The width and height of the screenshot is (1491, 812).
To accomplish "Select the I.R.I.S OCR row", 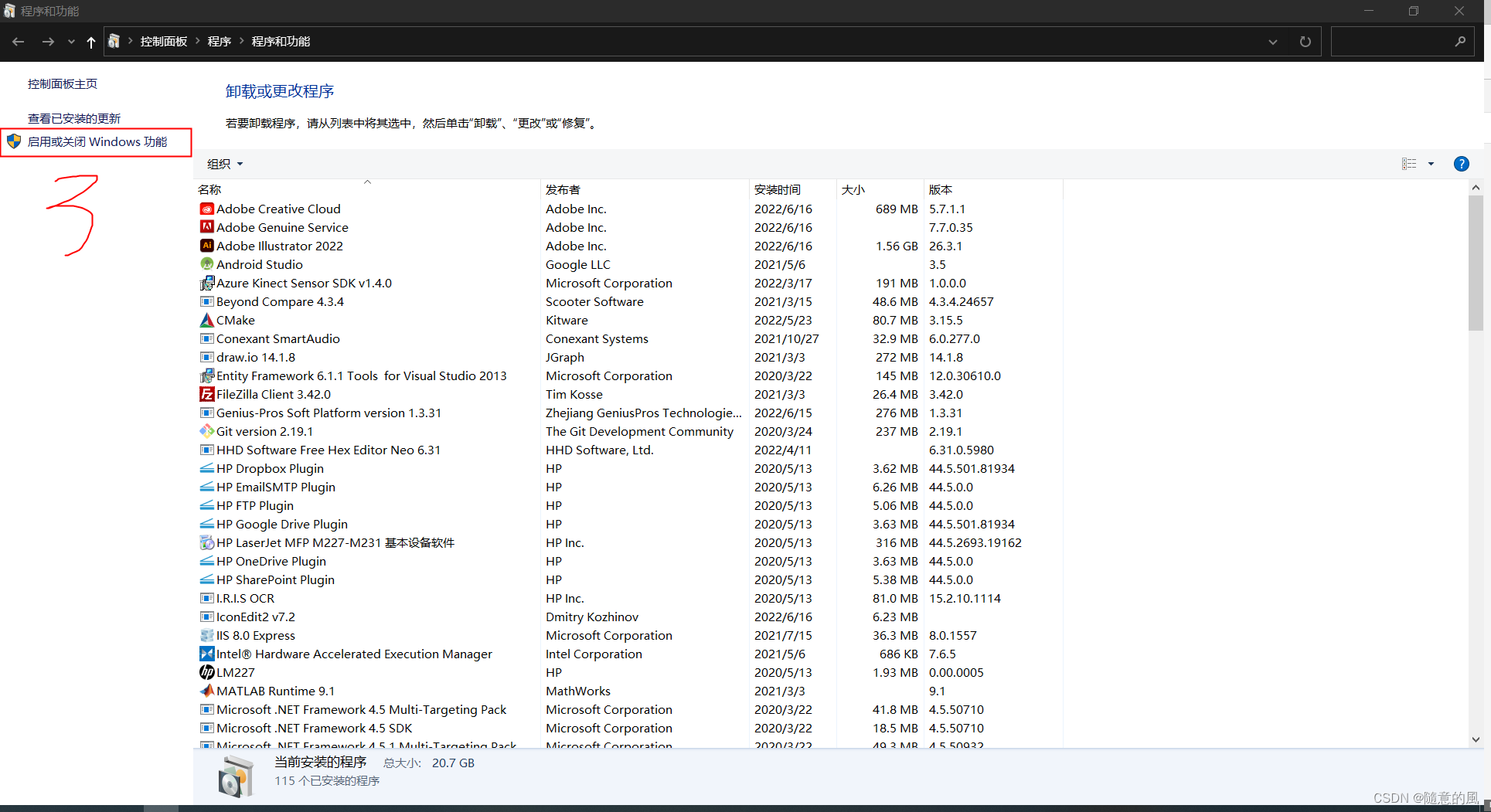I will [628, 598].
